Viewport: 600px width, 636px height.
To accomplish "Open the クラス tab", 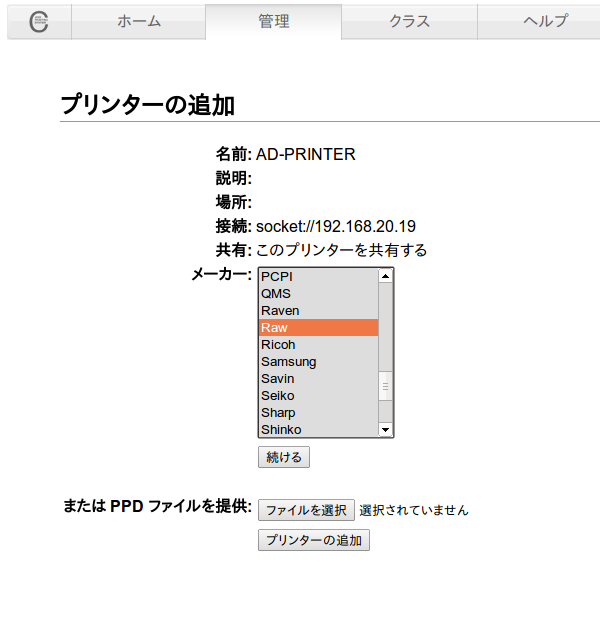I will click(409, 21).
